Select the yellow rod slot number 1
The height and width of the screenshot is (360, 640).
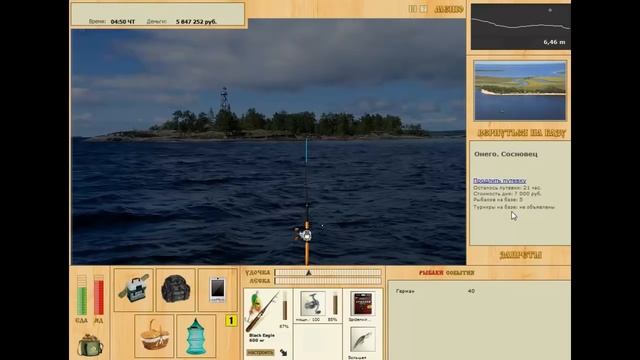tap(231, 320)
